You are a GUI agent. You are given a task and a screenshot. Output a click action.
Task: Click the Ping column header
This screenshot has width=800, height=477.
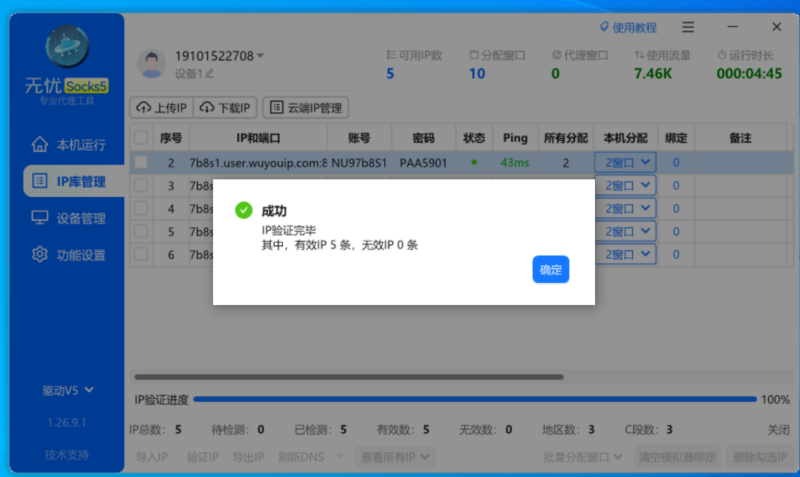pyautogui.click(x=515, y=138)
